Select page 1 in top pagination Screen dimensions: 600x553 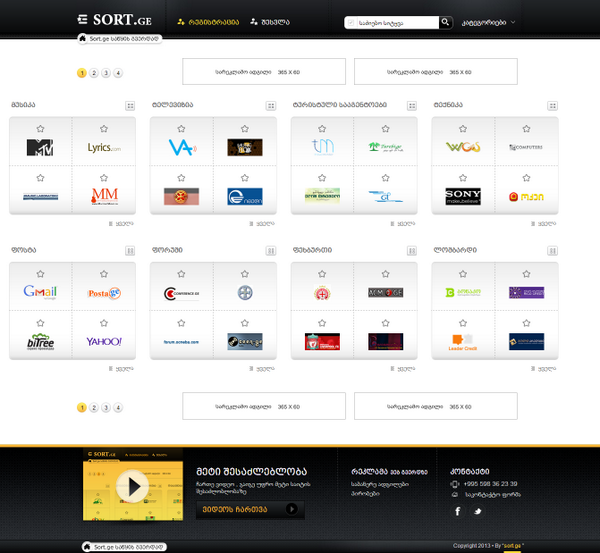82,73
